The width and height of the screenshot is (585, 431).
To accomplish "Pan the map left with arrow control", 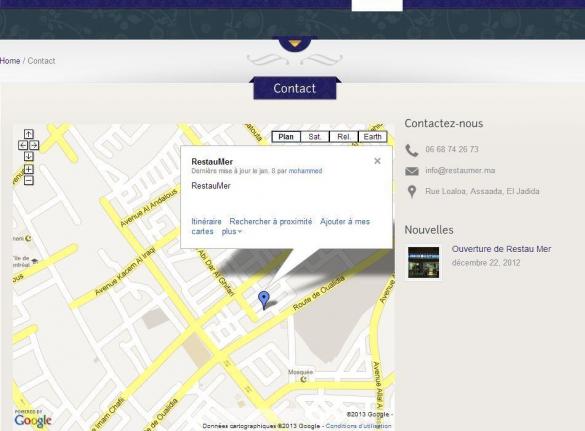I will [x=23, y=145].
